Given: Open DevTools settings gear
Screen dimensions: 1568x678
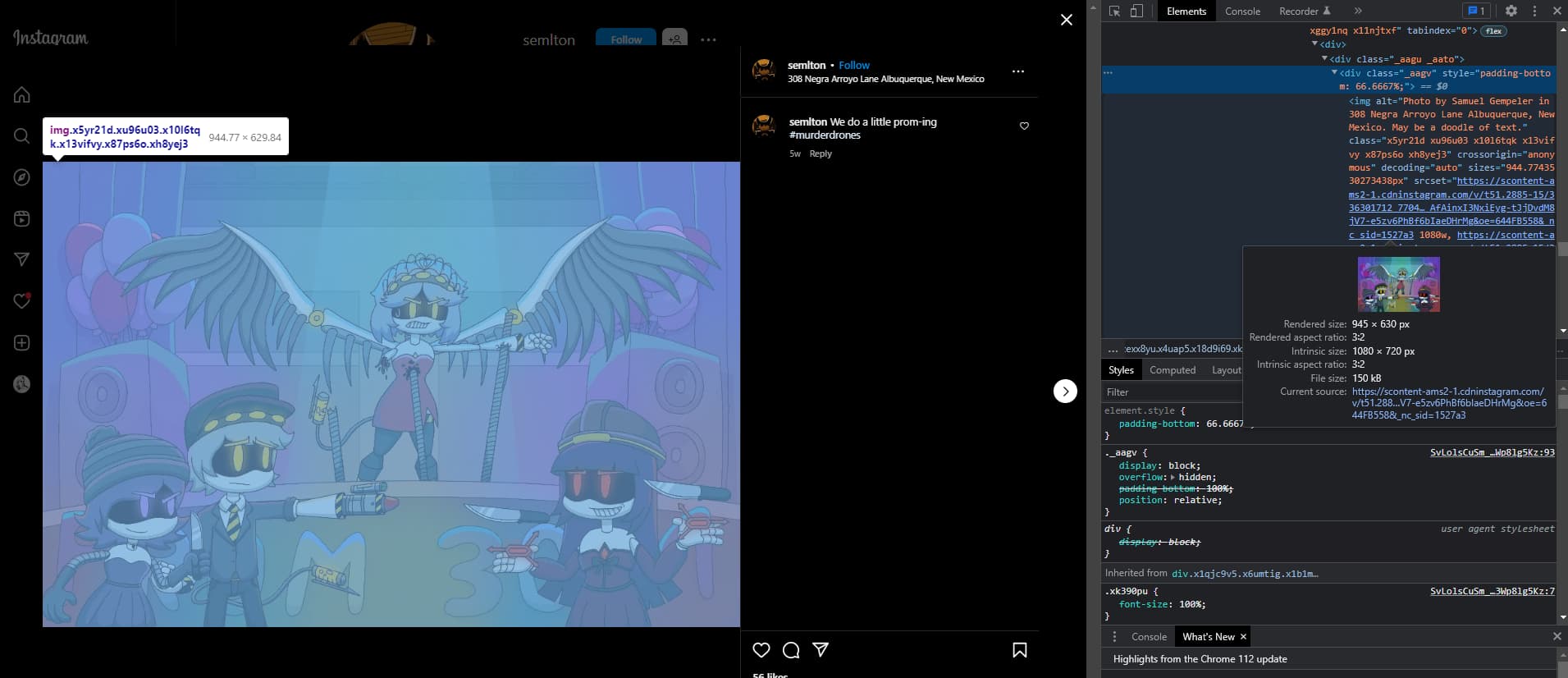Looking at the screenshot, I should [1511, 11].
